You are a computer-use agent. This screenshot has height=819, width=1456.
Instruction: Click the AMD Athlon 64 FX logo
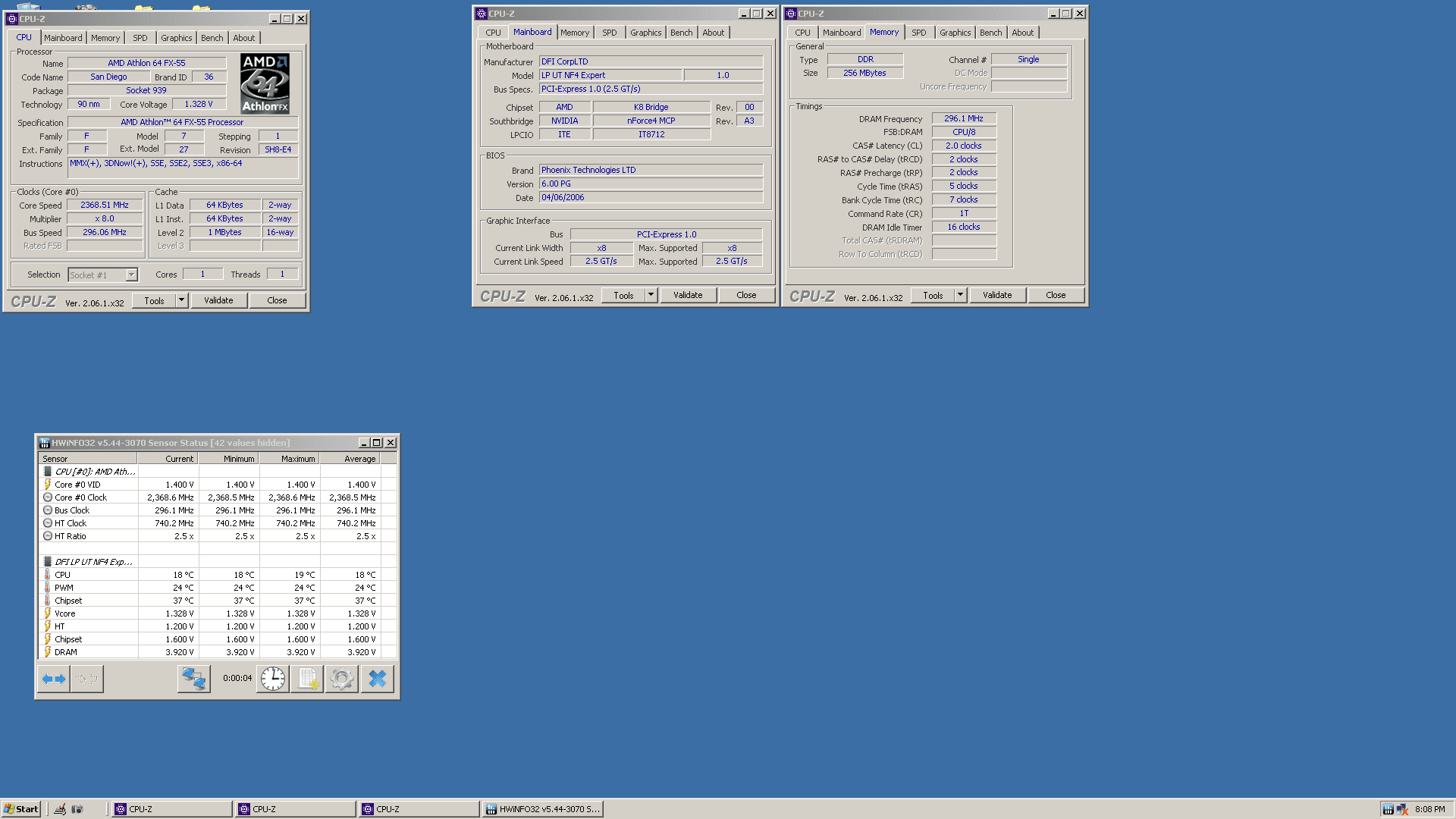click(x=265, y=83)
